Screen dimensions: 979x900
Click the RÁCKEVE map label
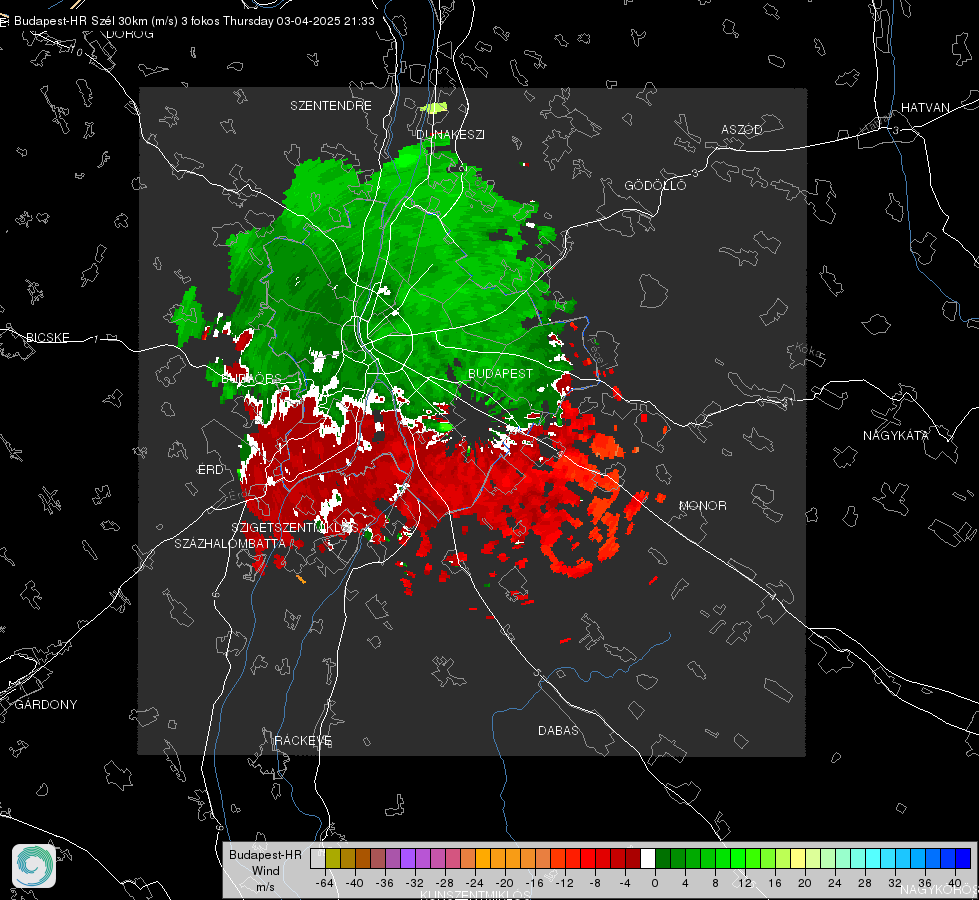tap(303, 740)
